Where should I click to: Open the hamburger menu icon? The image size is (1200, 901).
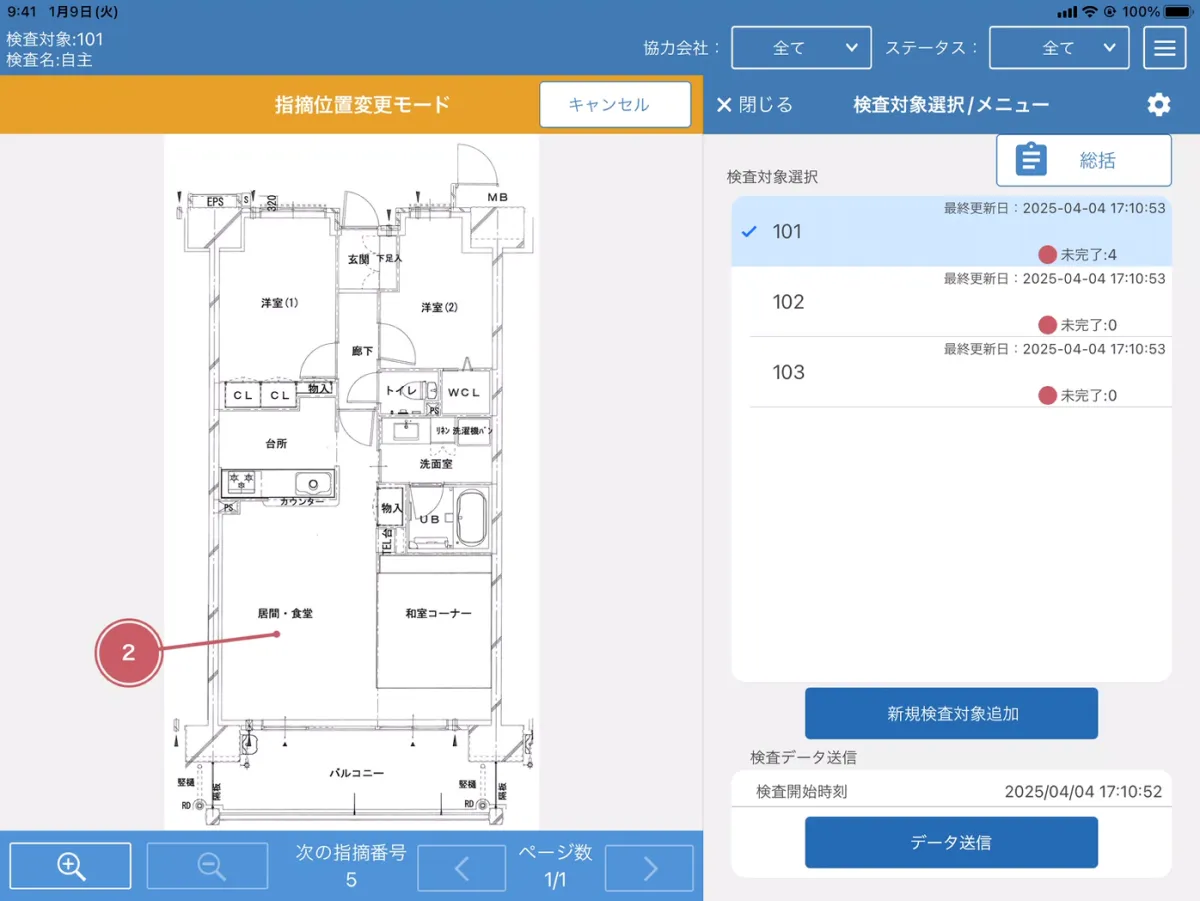[1164, 48]
